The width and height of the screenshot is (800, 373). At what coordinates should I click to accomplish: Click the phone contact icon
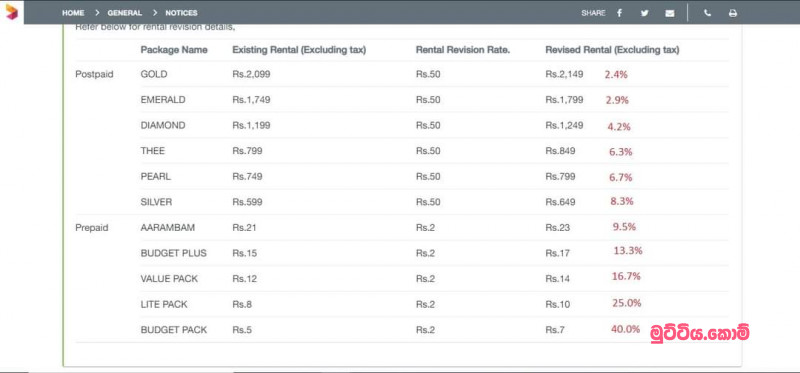coord(707,13)
